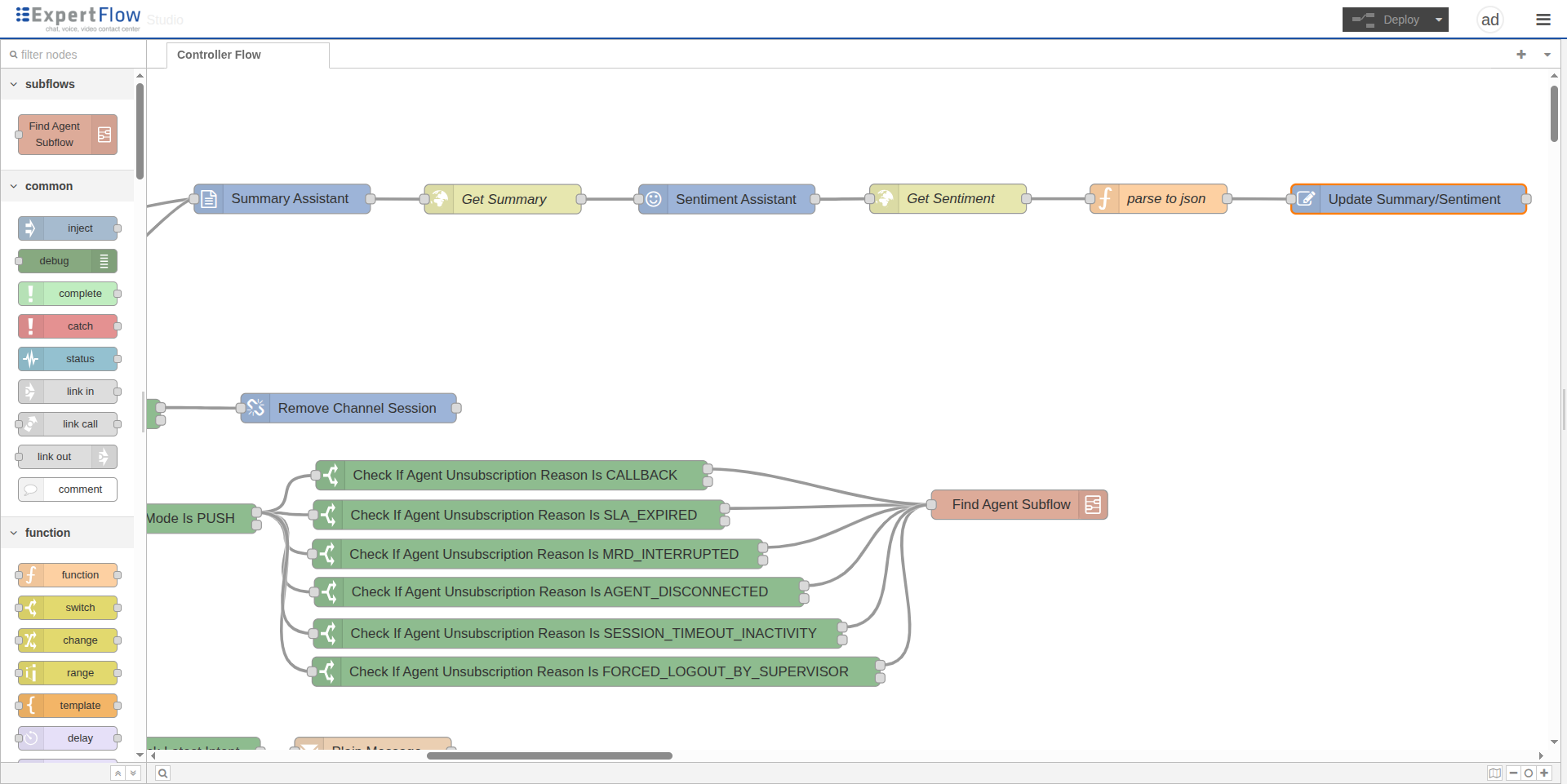Collapse all palette categories with up chevrons
Viewport: 1567px width, 784px height.
118,773
